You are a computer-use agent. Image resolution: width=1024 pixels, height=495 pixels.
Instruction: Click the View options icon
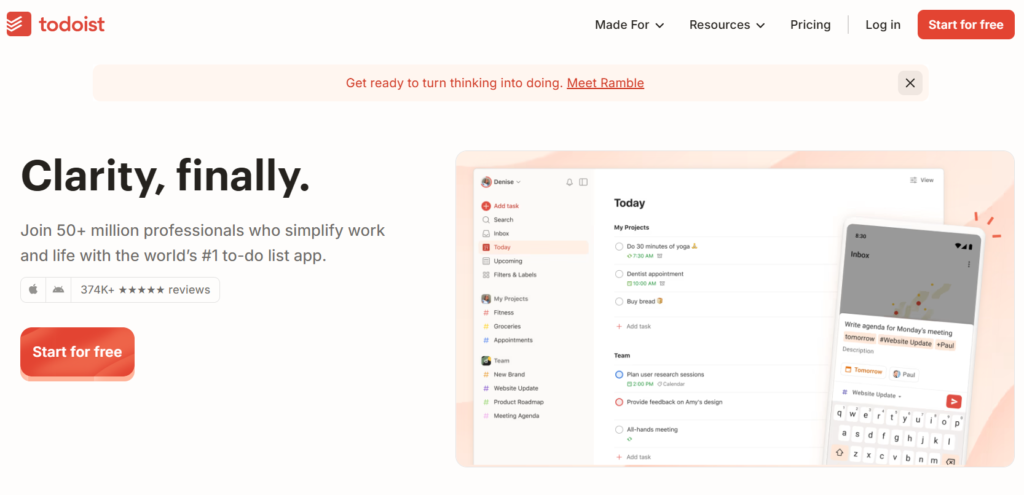[x=914, y=180]
